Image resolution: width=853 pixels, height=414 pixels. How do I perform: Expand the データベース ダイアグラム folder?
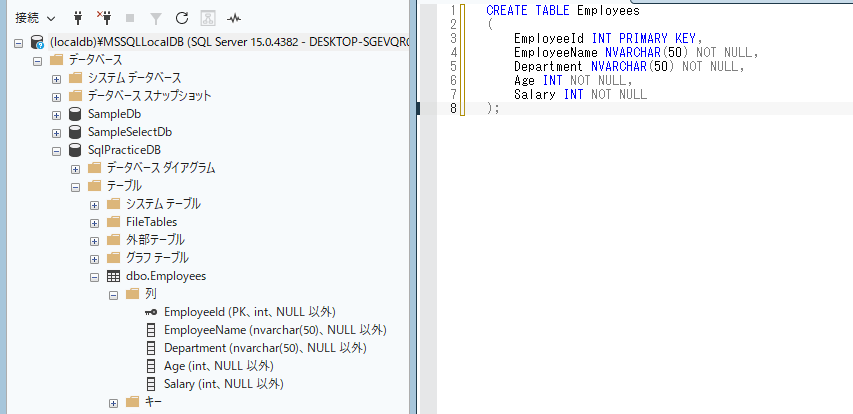(x=76, y=169)
